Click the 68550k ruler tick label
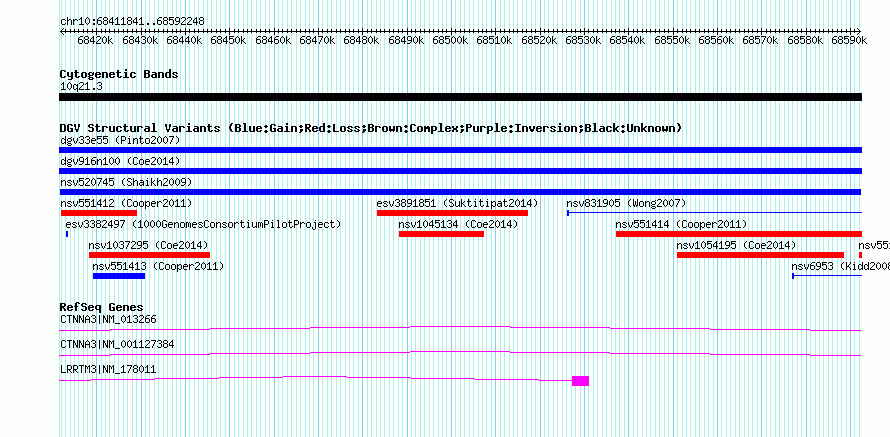Viewport: 890px width, 437px height. point(672,40)
